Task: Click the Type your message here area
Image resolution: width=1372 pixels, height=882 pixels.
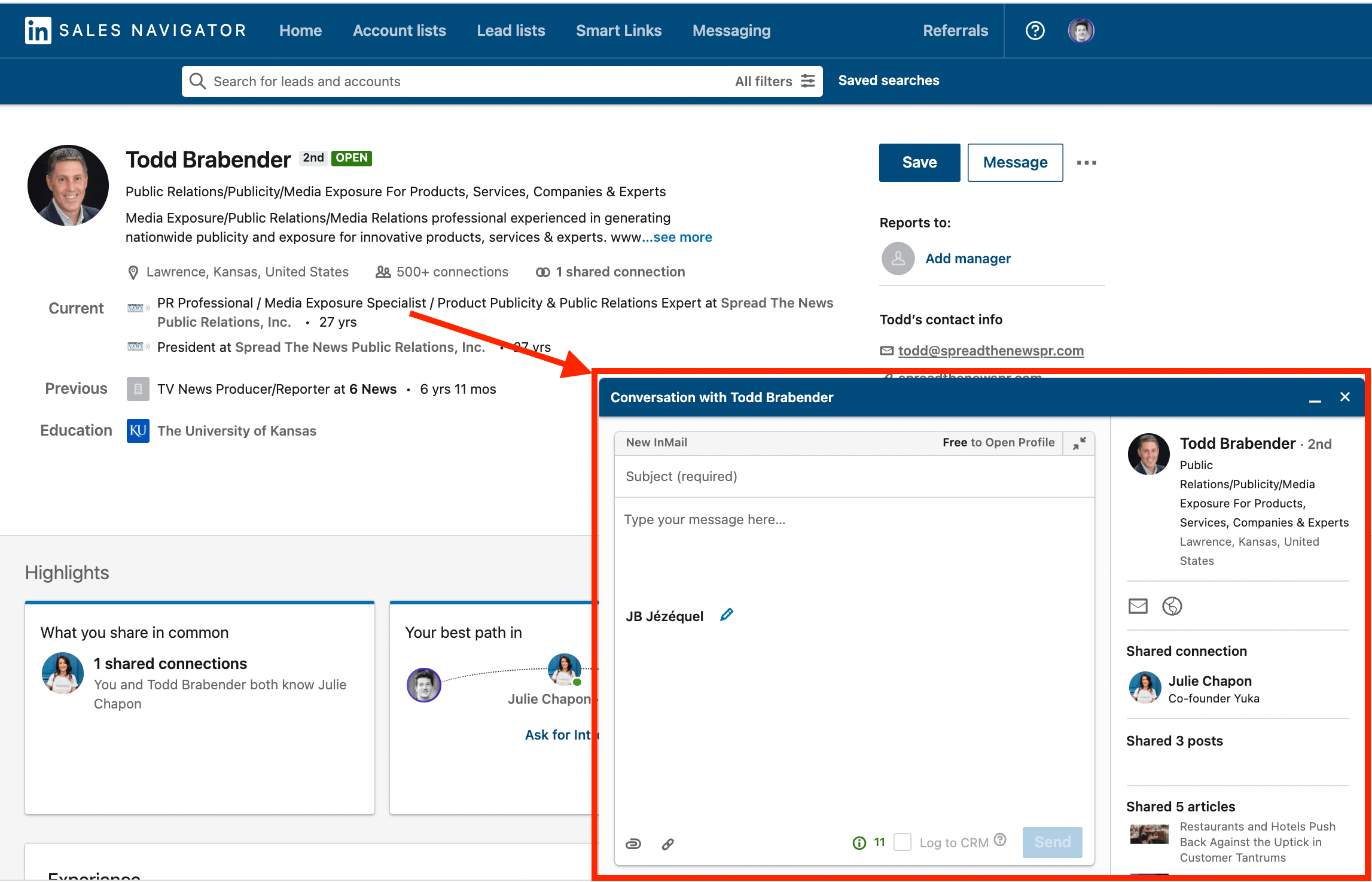Action: point(854,549)
